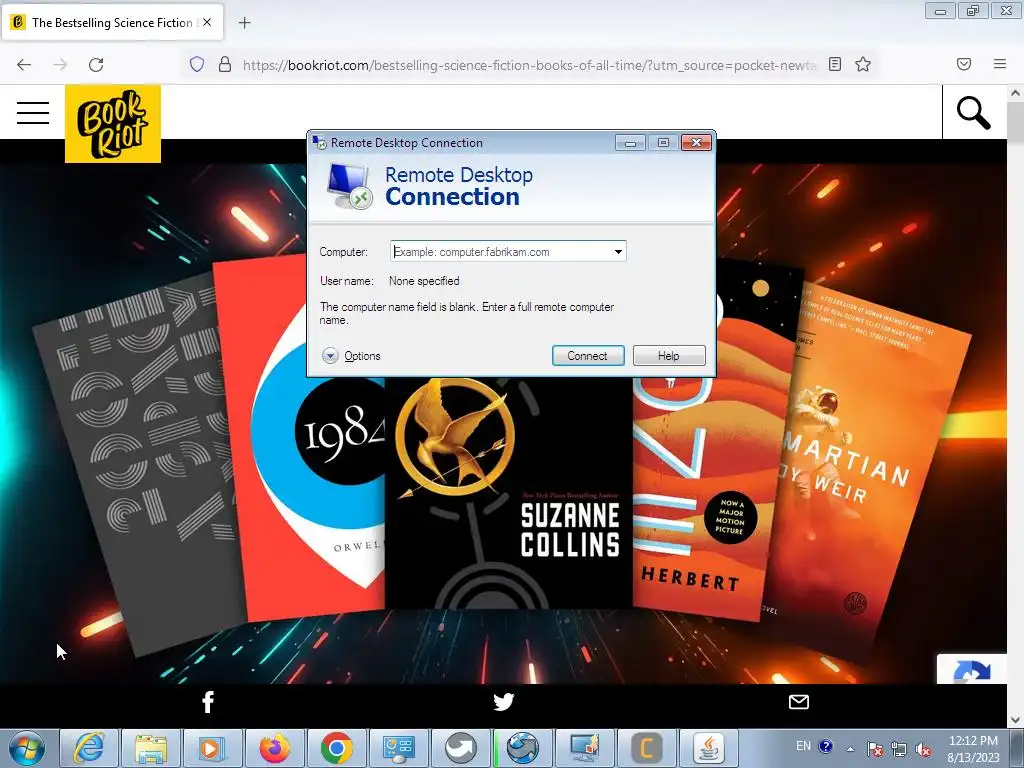Toggle reader view in address bar
Viewport: 1024px width, 768px height.
(835, 64)
